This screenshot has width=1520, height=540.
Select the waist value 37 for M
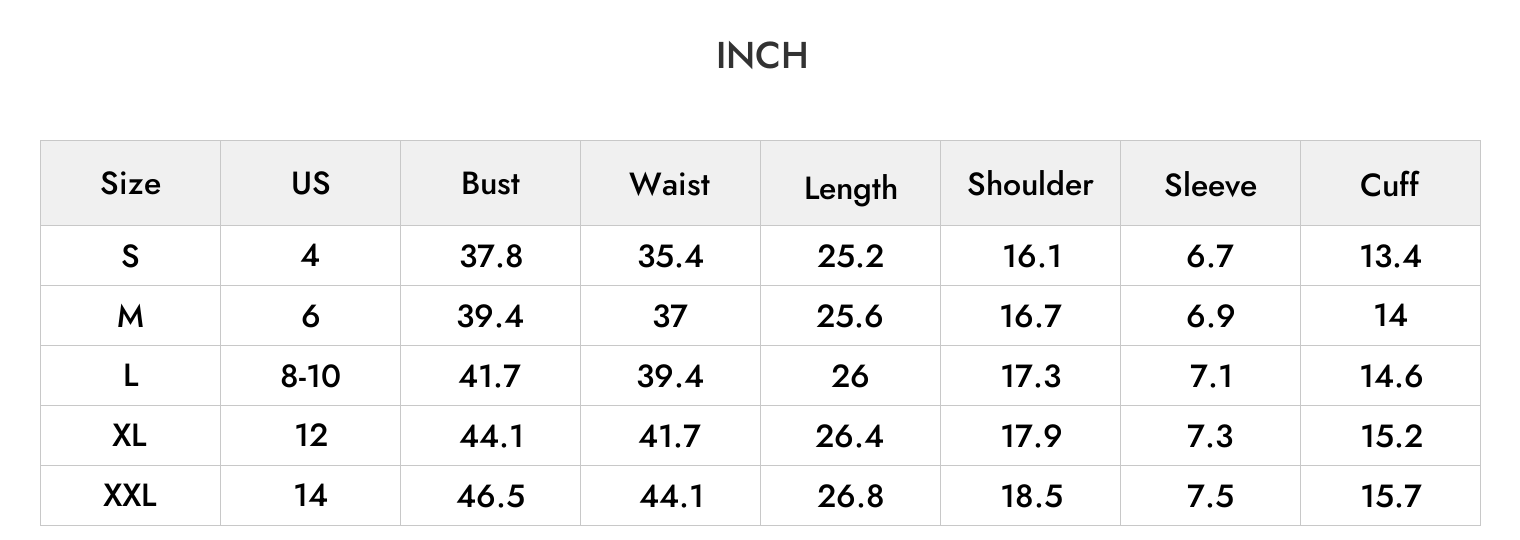click(670, 316)
